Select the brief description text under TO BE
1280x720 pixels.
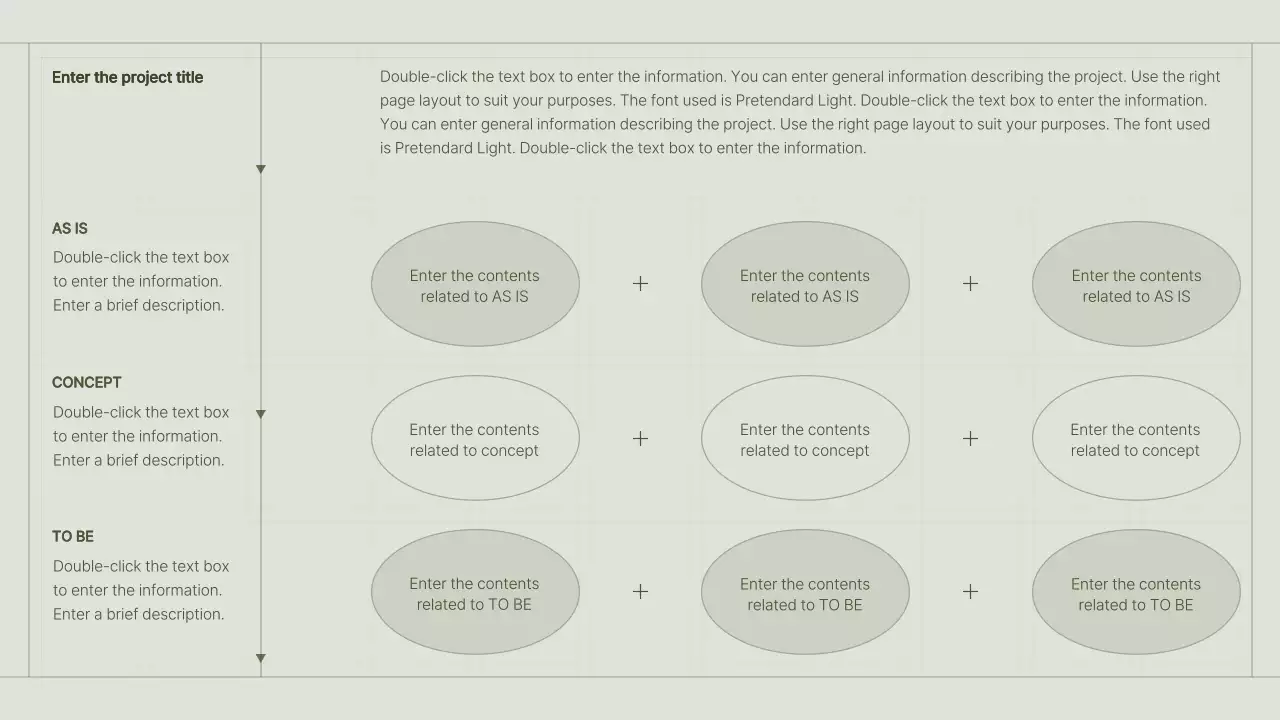(141, 590)
